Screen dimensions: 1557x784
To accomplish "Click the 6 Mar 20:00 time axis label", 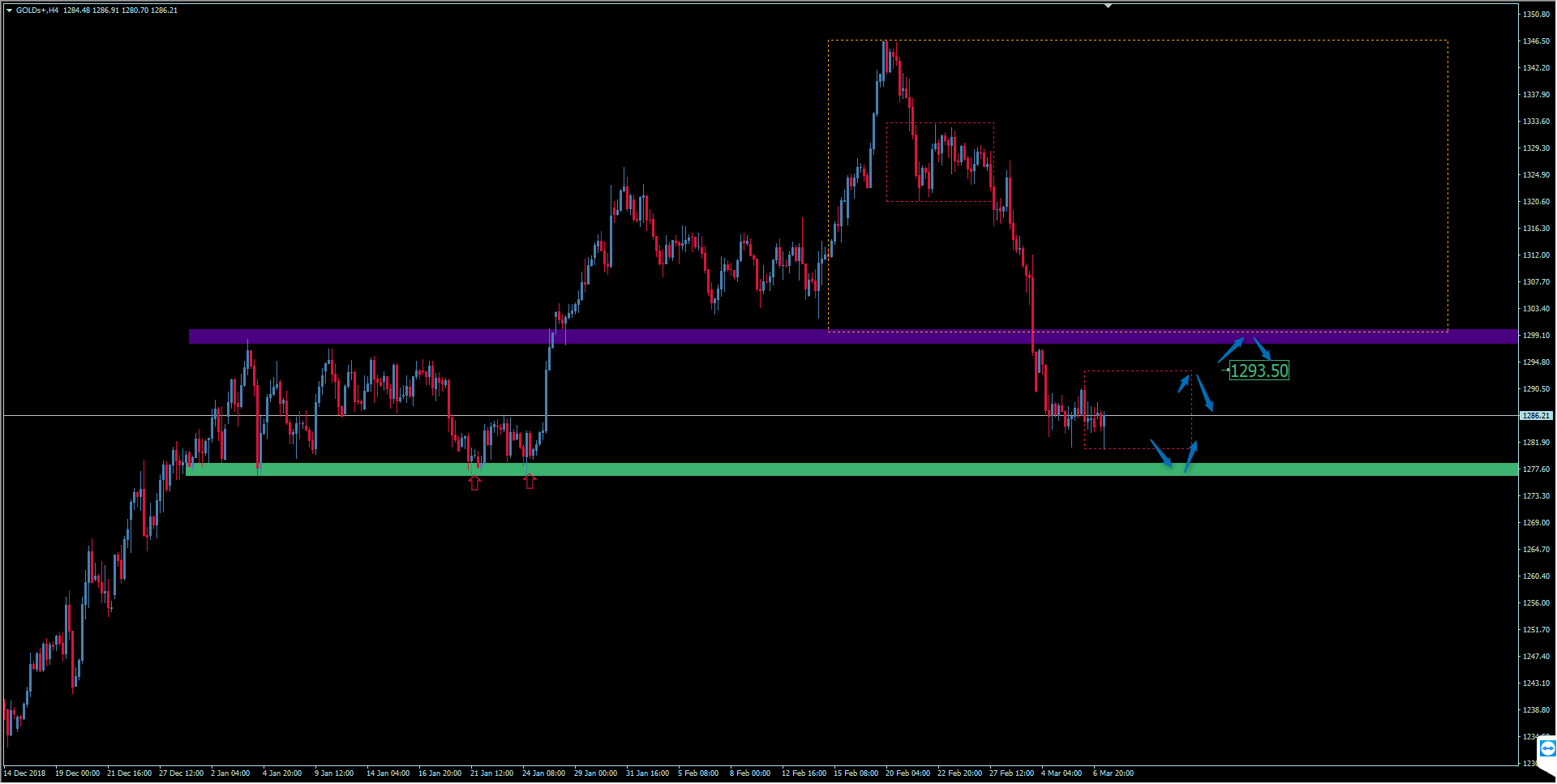I will (x=1113, y=773).
